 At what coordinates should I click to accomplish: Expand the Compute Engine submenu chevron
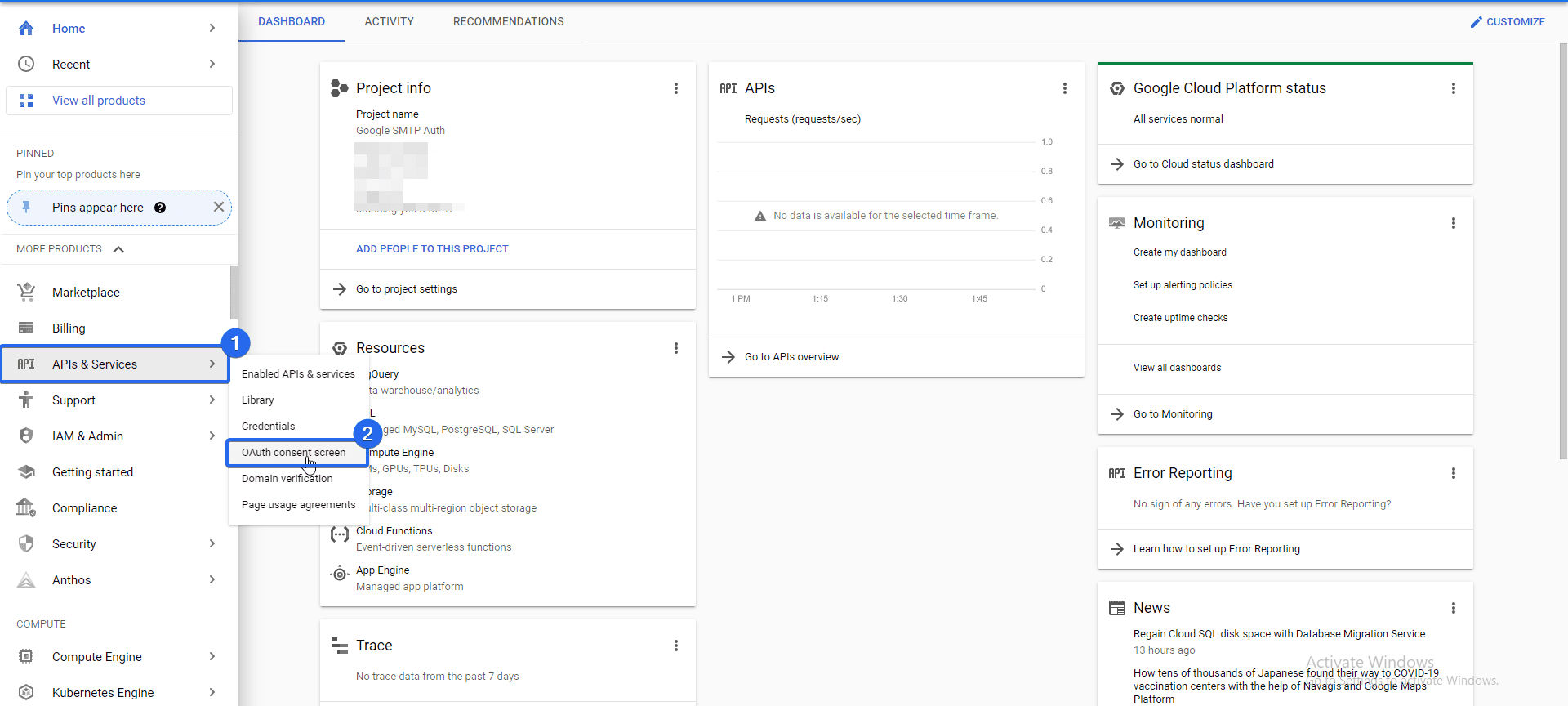pos(212,656)
